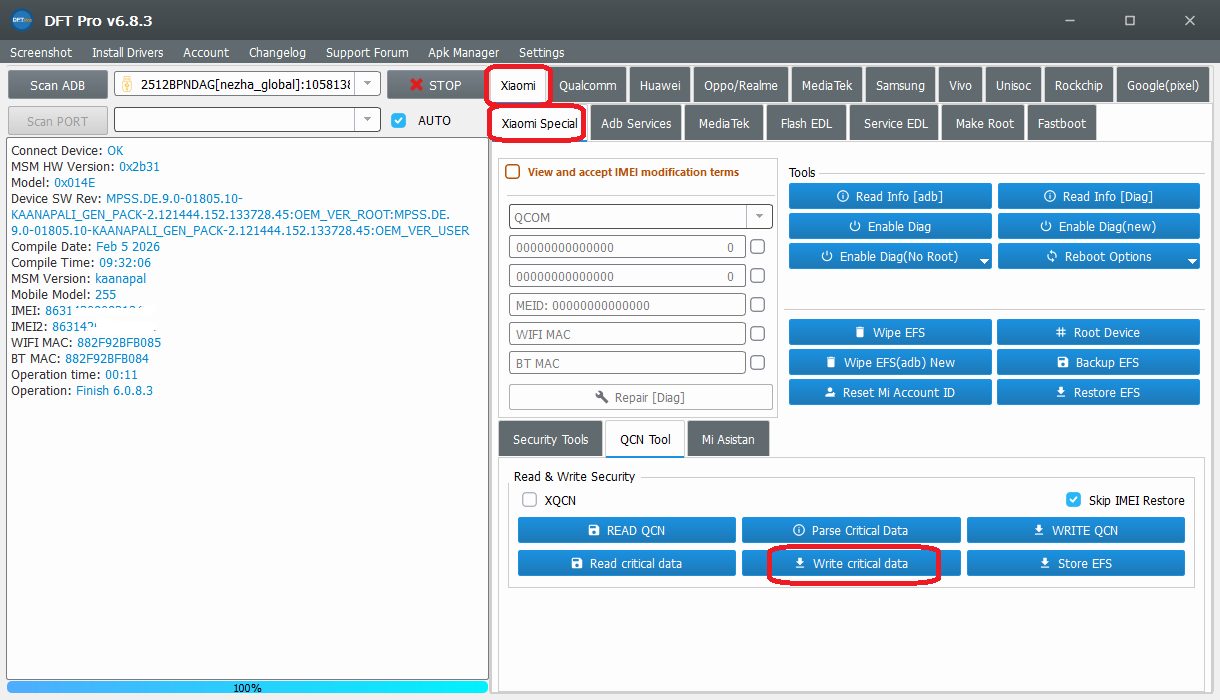Open the Apk Manager menu
The width and height of the screenshot is (1220, 700).
(463, 52)
